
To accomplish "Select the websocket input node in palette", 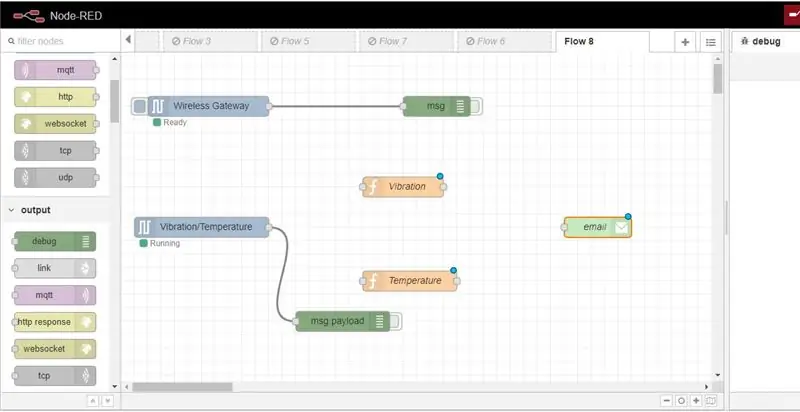I will (55, 123).
